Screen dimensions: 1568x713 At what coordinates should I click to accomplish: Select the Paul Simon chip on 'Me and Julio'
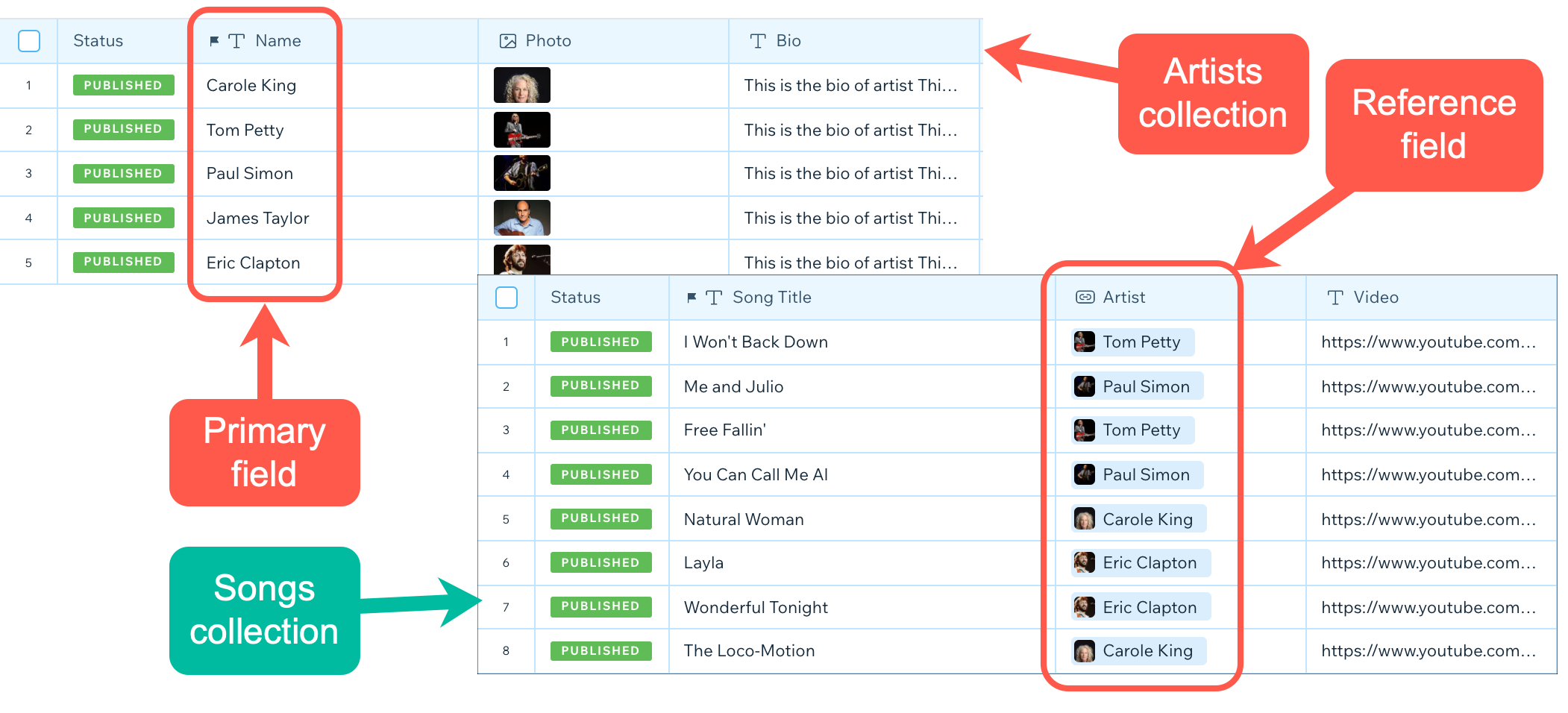[x=1135, y=386]
